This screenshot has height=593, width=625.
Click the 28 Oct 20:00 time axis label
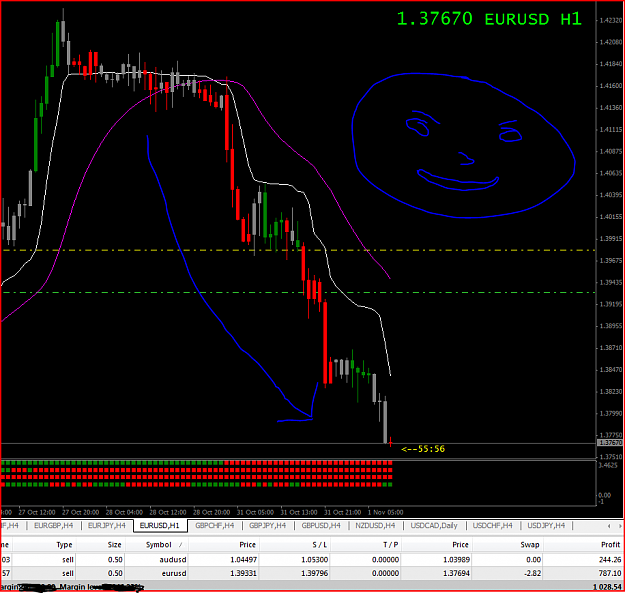211,512
